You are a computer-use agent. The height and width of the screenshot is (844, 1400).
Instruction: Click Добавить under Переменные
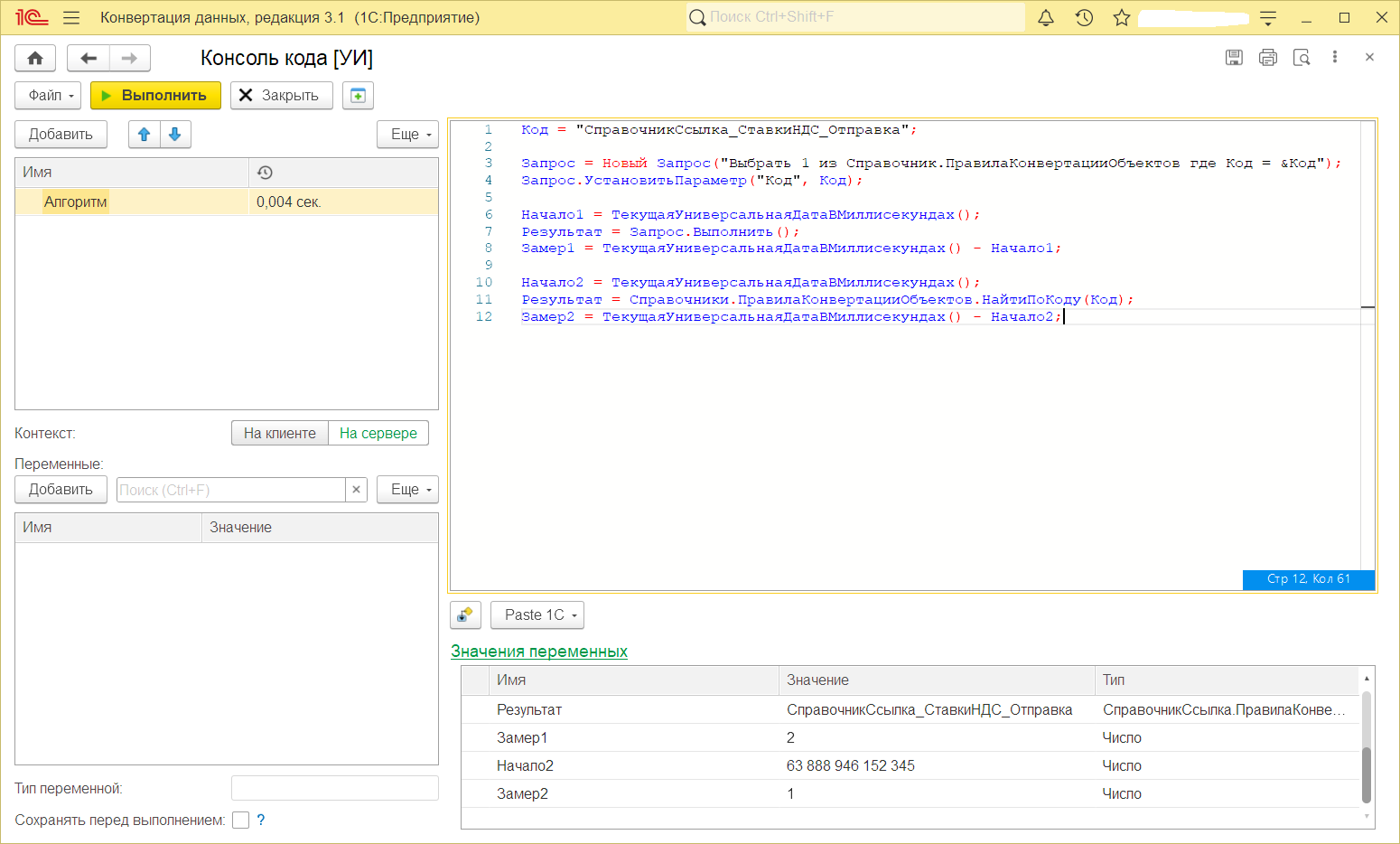click(x=61, y=490)
